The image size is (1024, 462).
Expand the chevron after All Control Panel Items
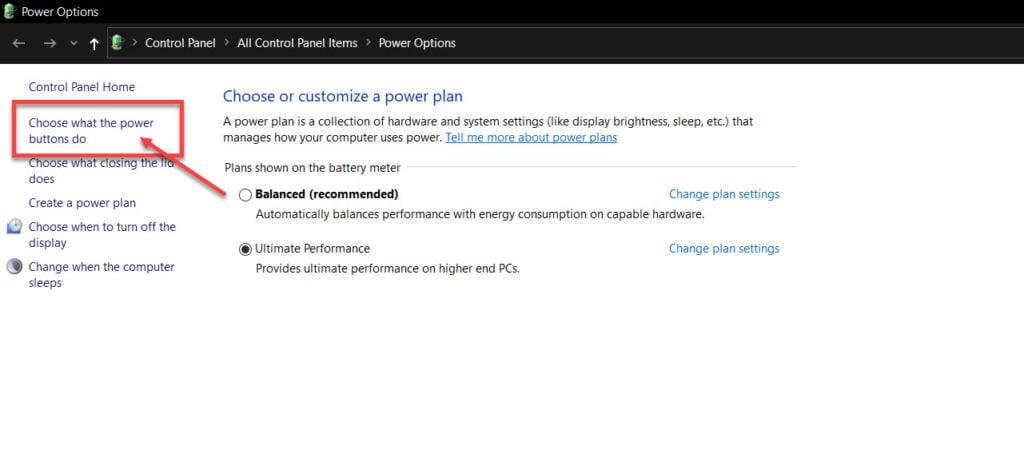[x=368, y=42]
